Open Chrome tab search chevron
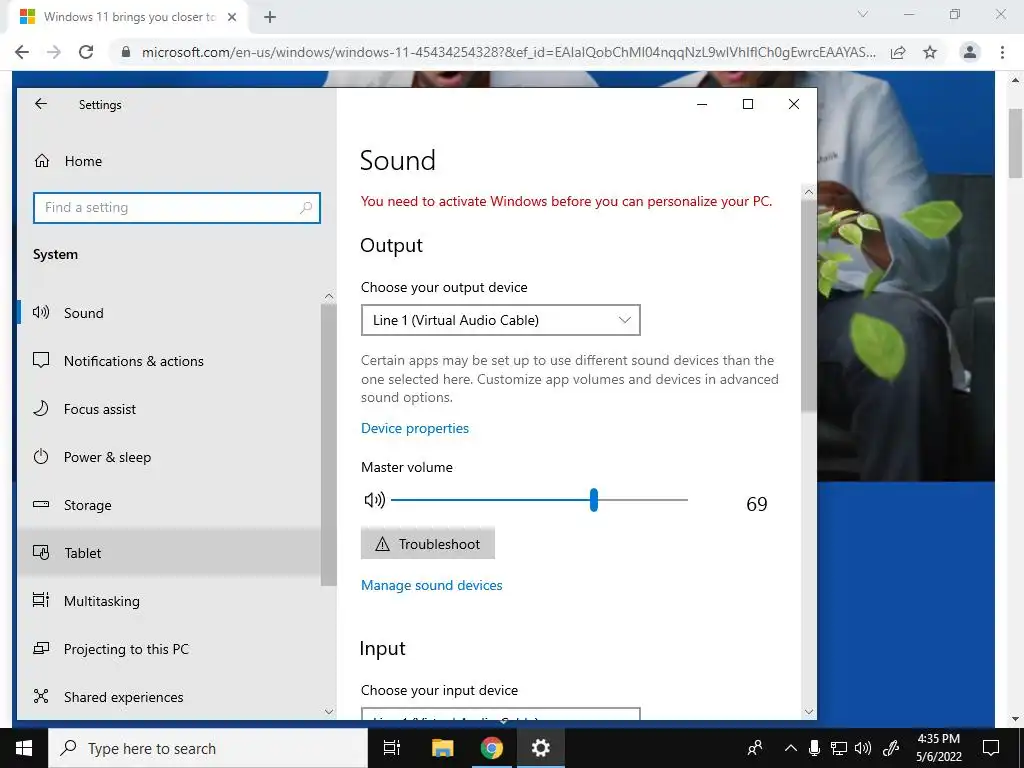This screenshot has height=768, width=1024. (863, 14)
